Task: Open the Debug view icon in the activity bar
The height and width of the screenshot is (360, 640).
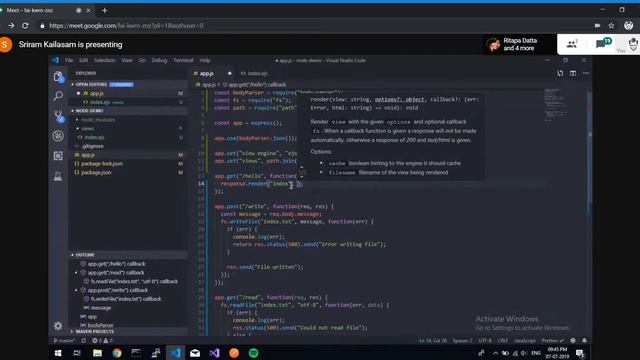Action: click(58, 136)
